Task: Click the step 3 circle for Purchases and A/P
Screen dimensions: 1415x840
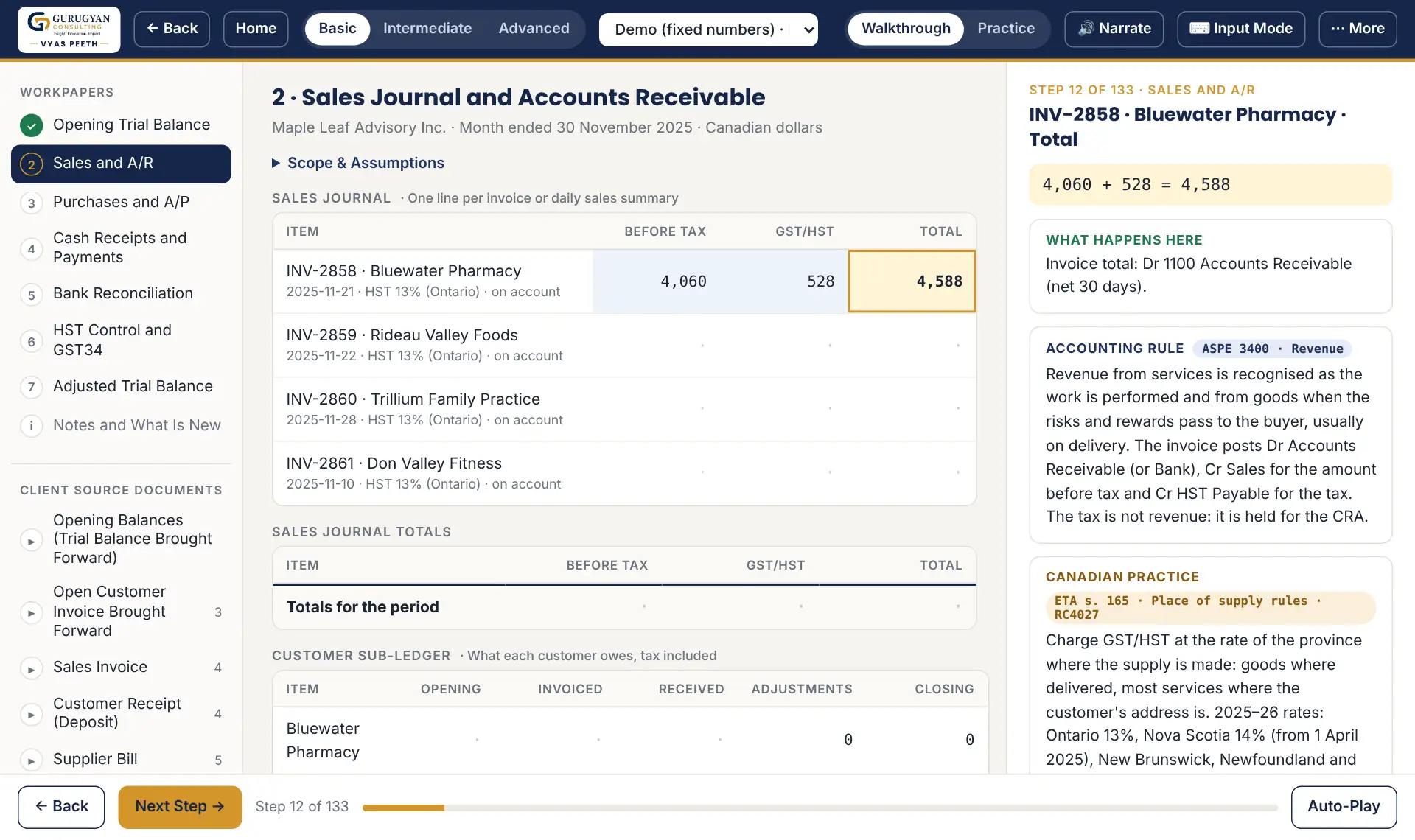Action: 31,203
